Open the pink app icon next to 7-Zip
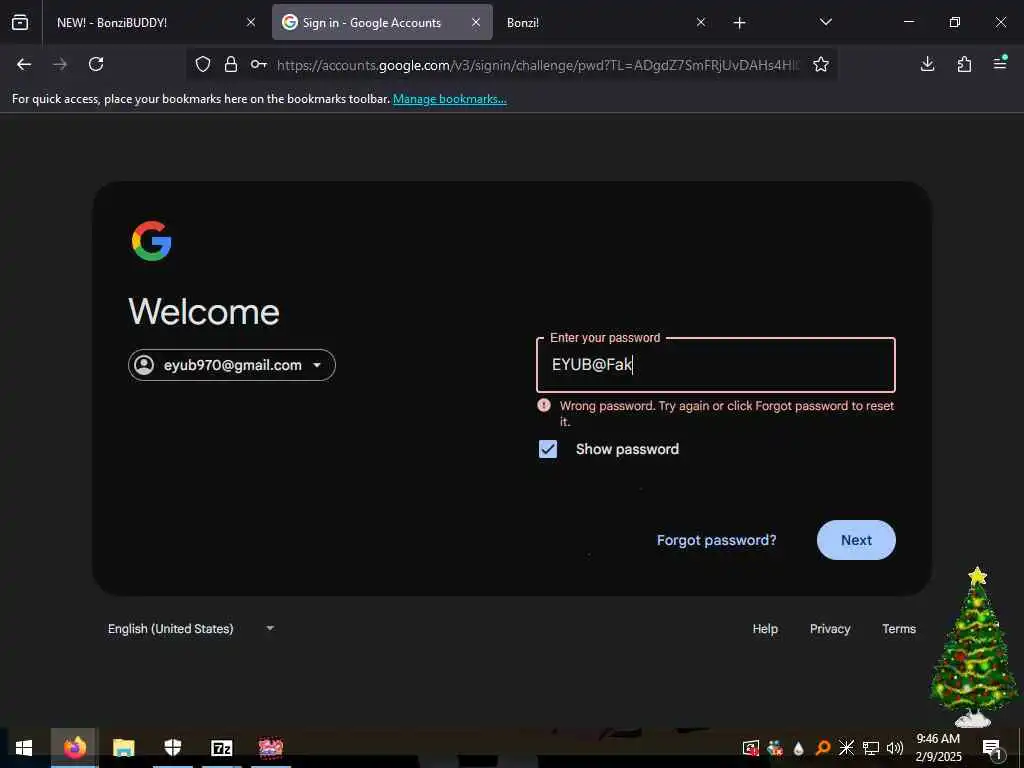1024x768 pixels. (x=271, y=748)
